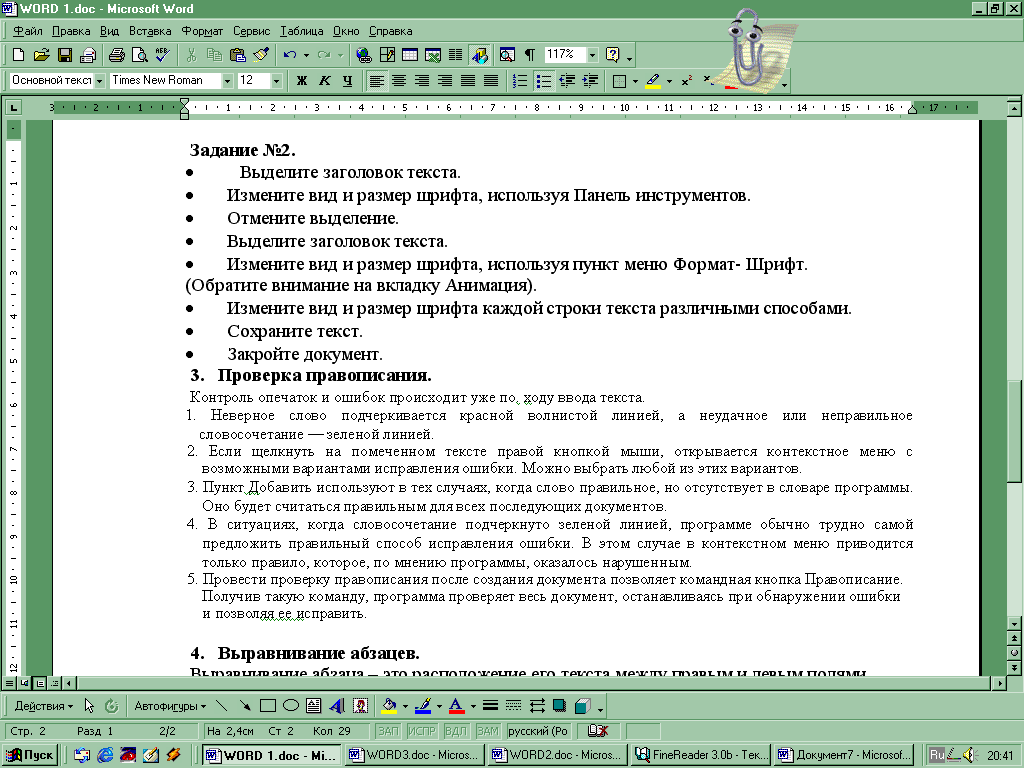This screenshot has height=768, width=1024.
Task: Open the Times New Roman font dropdown
Action: click(x=227, y=80)
